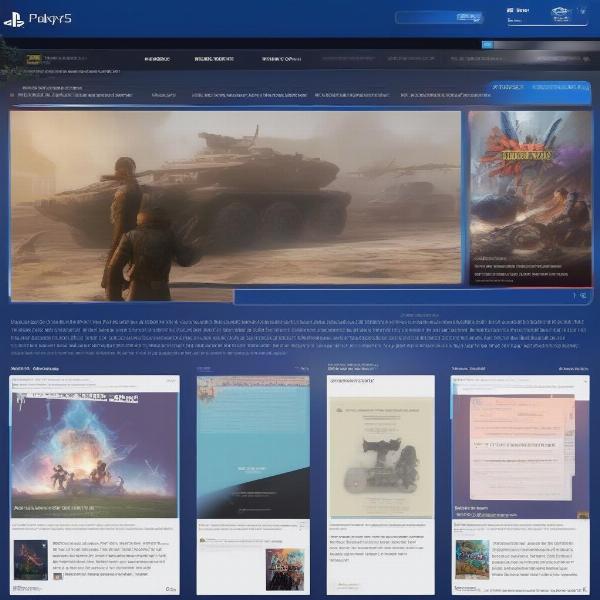This screenshot has width=600, height=600.
Task: Select the third white bold menu item ending in "OPen"
Action: coord(281,59)
